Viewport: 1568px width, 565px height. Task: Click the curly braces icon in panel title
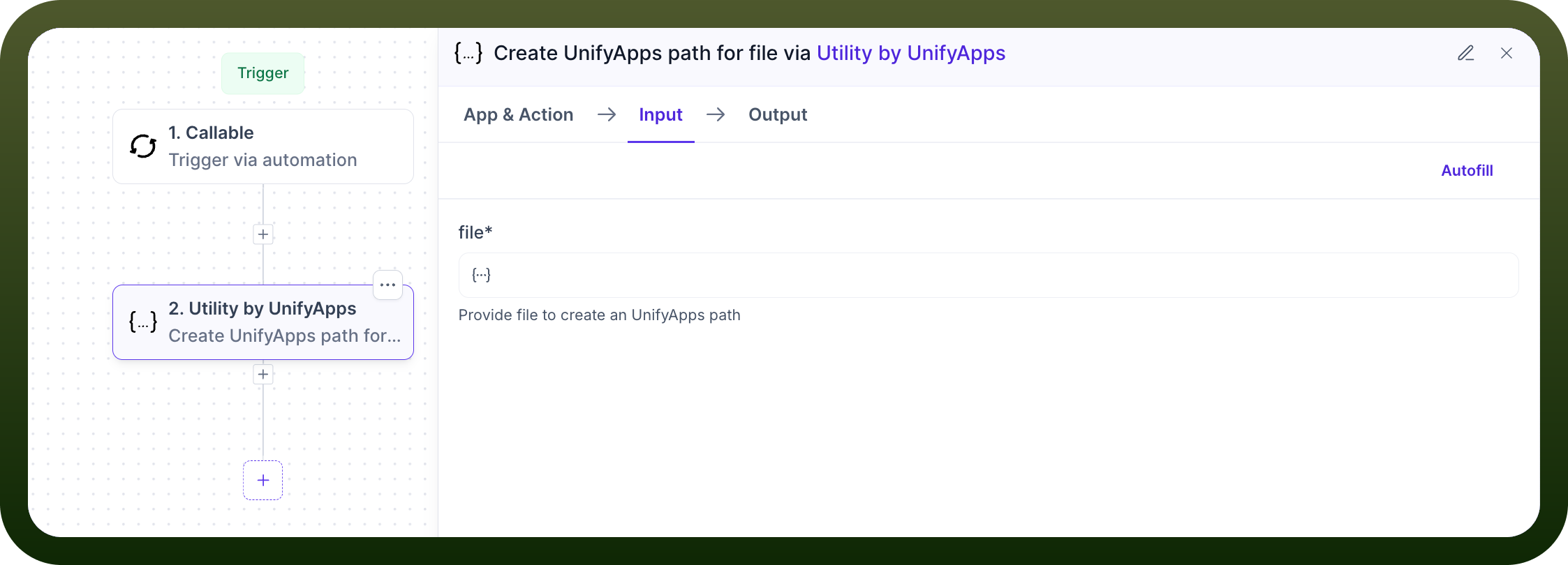click(x=468, y=53)
